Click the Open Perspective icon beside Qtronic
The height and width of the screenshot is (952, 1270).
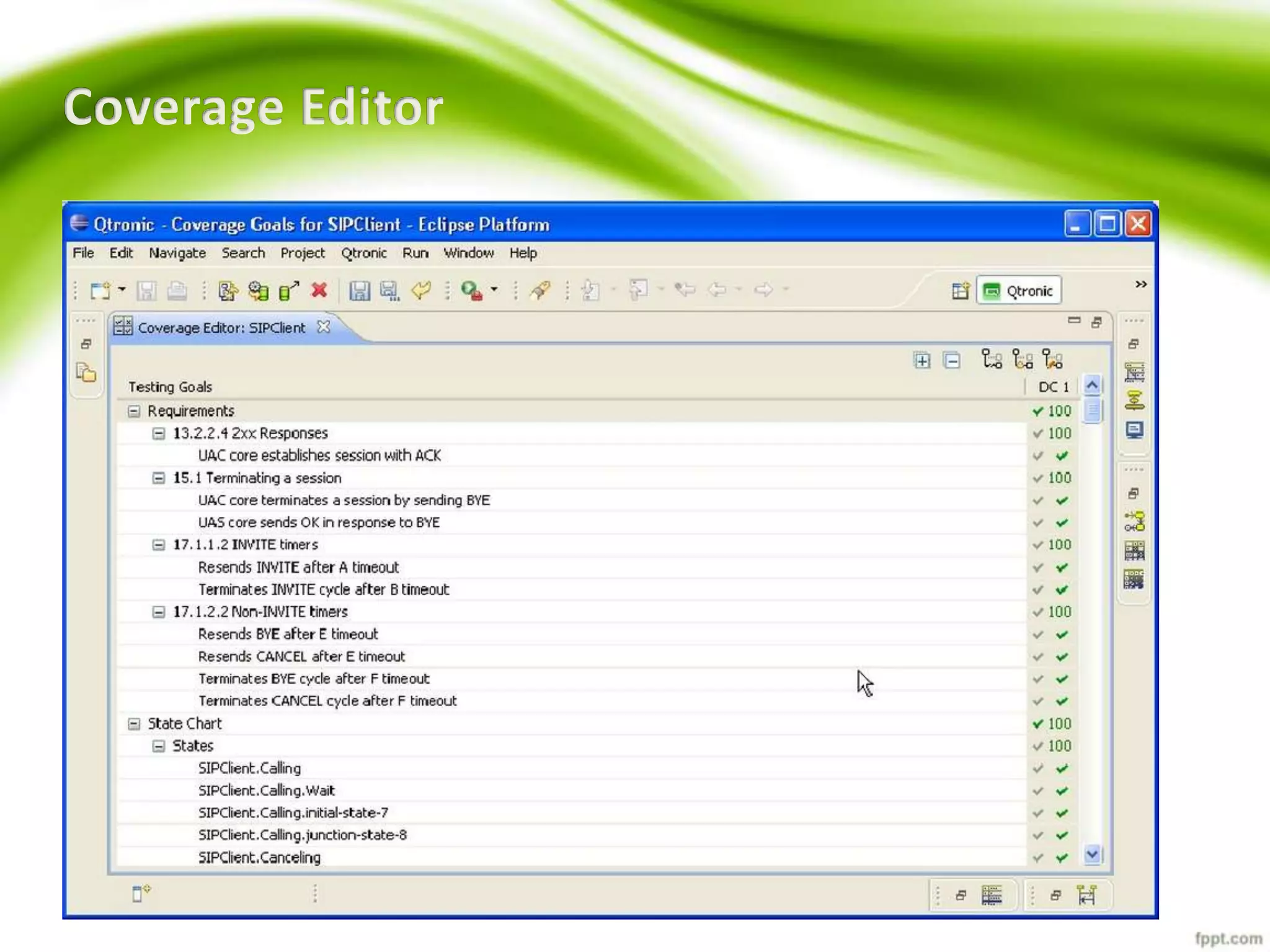[x=960, y=291]
